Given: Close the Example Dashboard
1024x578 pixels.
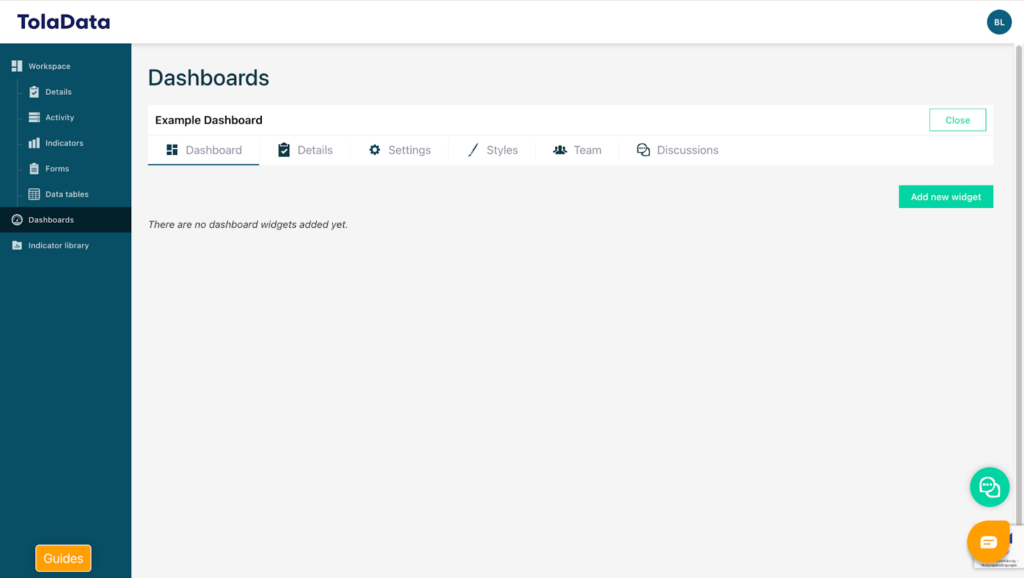Looking at the screenshot, I should click(x=957, y=120).
